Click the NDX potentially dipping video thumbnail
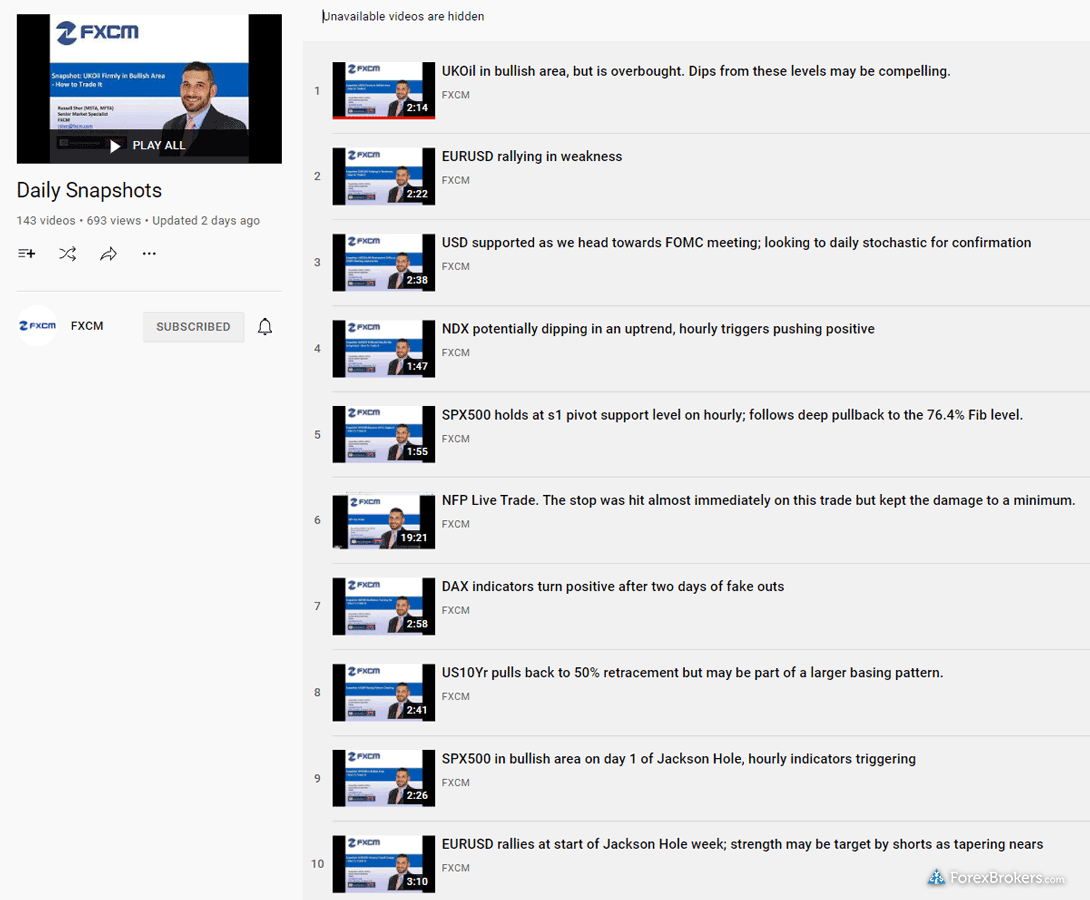1090x900 pixels. 383,349
